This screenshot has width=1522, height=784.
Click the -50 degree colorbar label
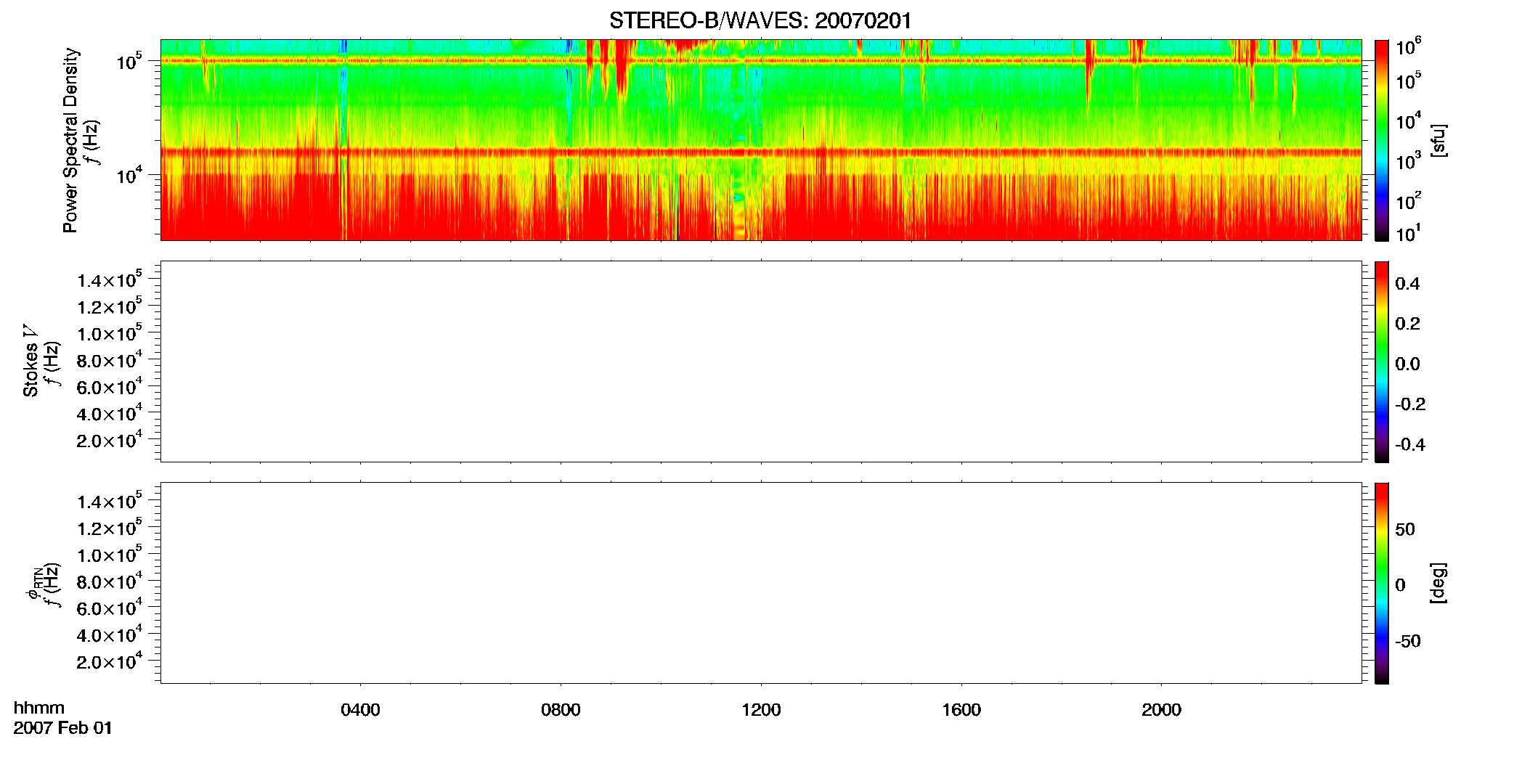[1408, 641]
